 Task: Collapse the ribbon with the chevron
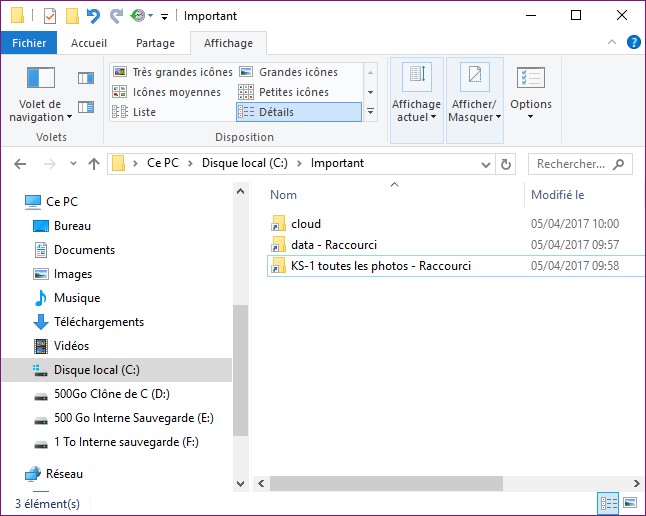(x=613, y=42)
